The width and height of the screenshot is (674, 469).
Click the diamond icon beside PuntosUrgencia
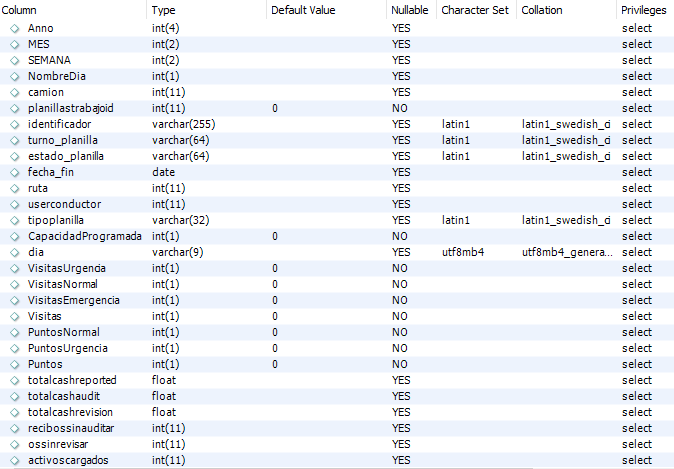[15, 348]
